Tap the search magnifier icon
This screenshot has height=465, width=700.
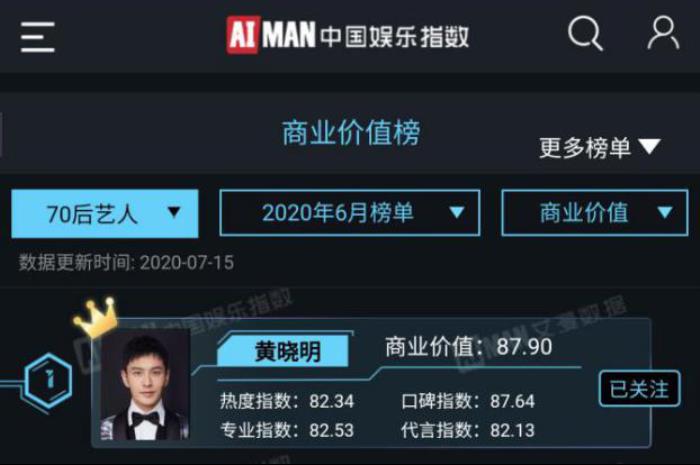point(585,33)
